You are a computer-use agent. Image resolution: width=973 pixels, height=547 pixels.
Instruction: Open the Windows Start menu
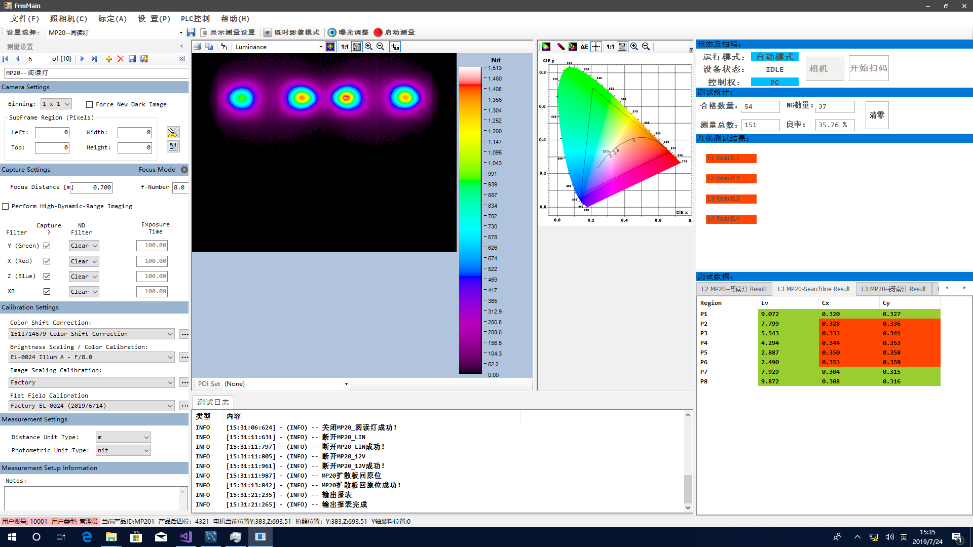point(11,537)
